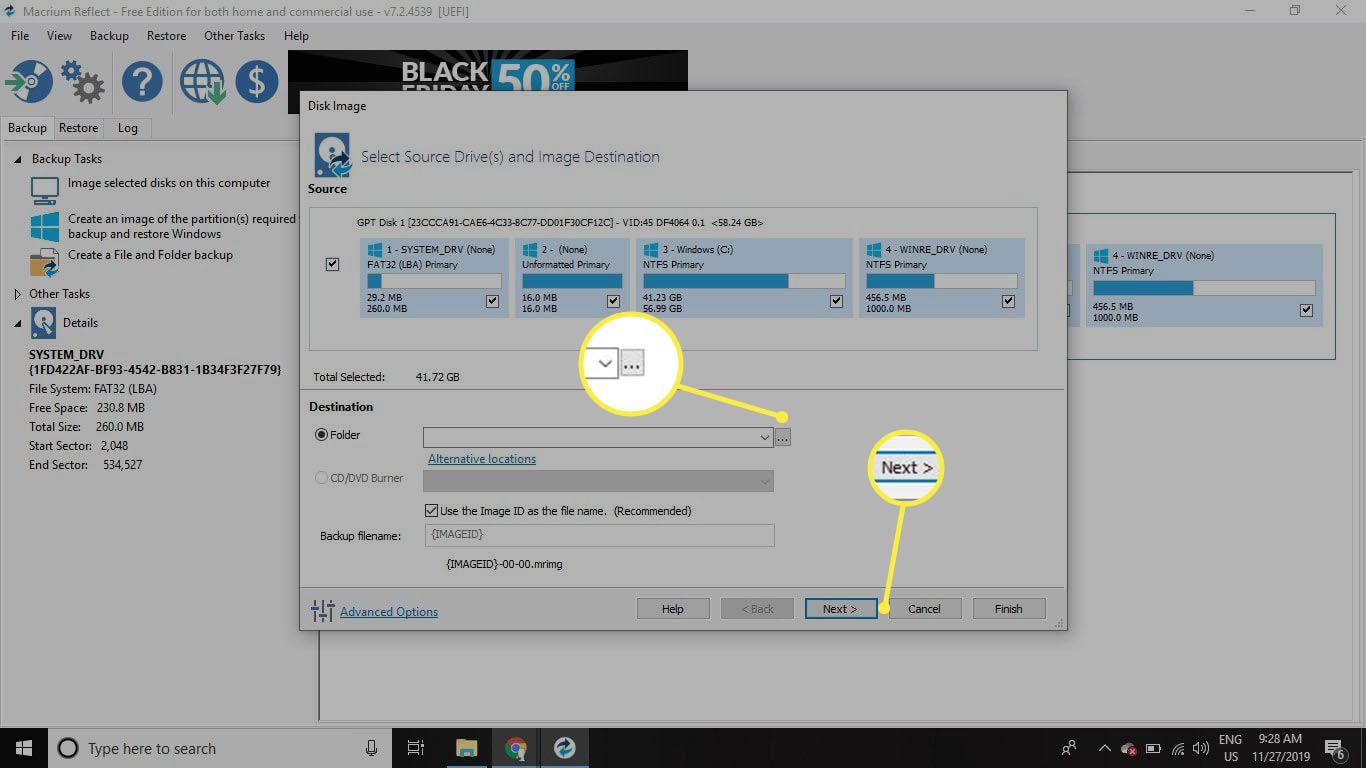Click the dialog Help button
1366x768 pixels.
tap(673, 608)
